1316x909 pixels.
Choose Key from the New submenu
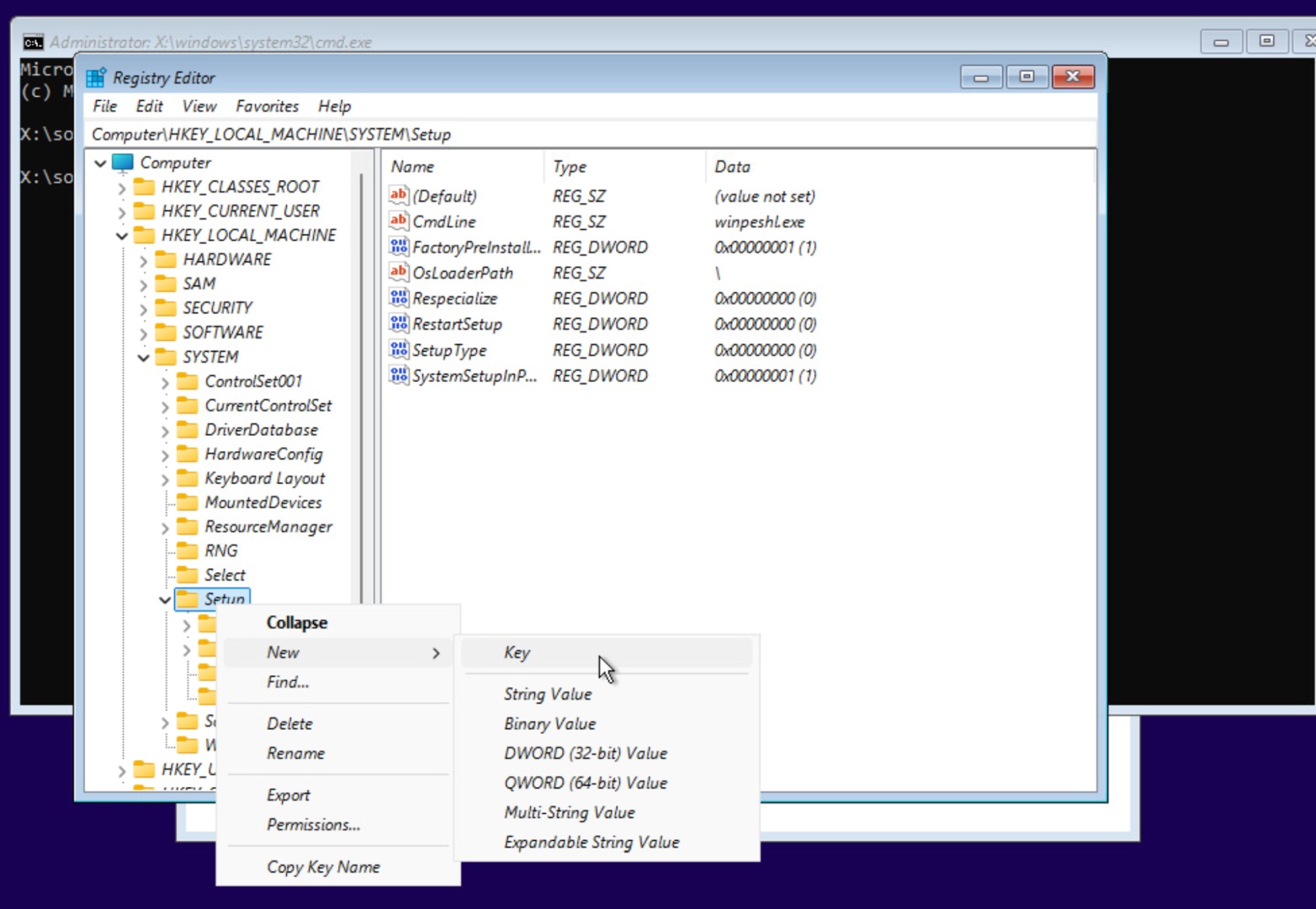click(x=606, y=652)
